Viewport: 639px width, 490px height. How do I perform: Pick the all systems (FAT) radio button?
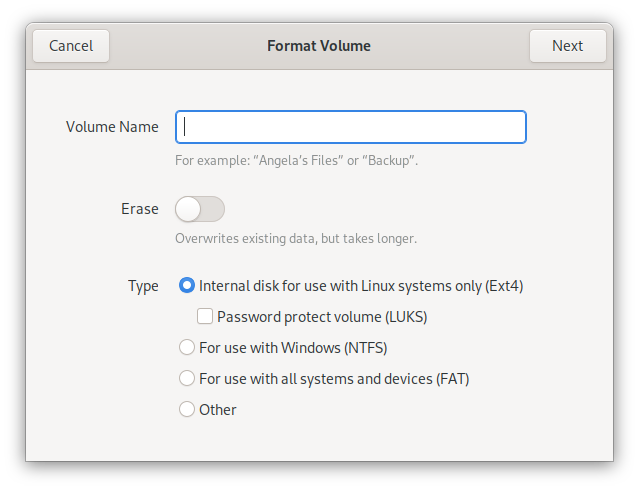186,379
